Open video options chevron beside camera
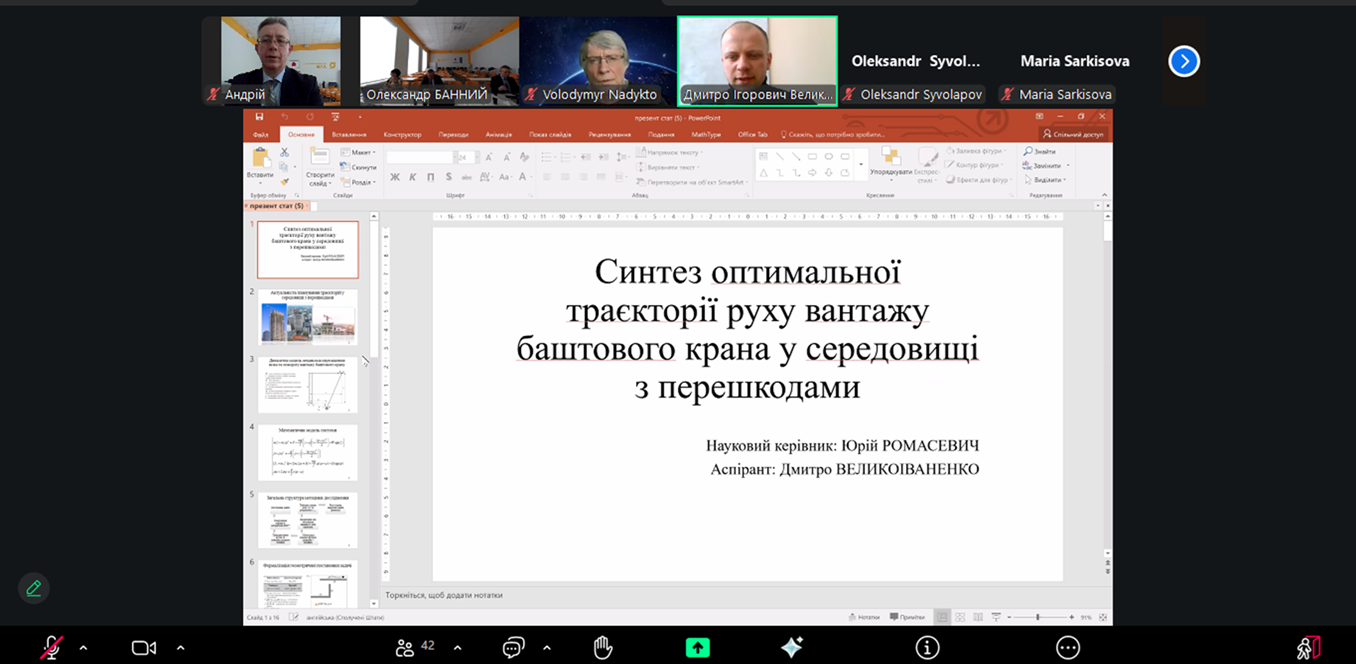The height and width of the screenshot is (664, 1356). [x=180, y=648]
